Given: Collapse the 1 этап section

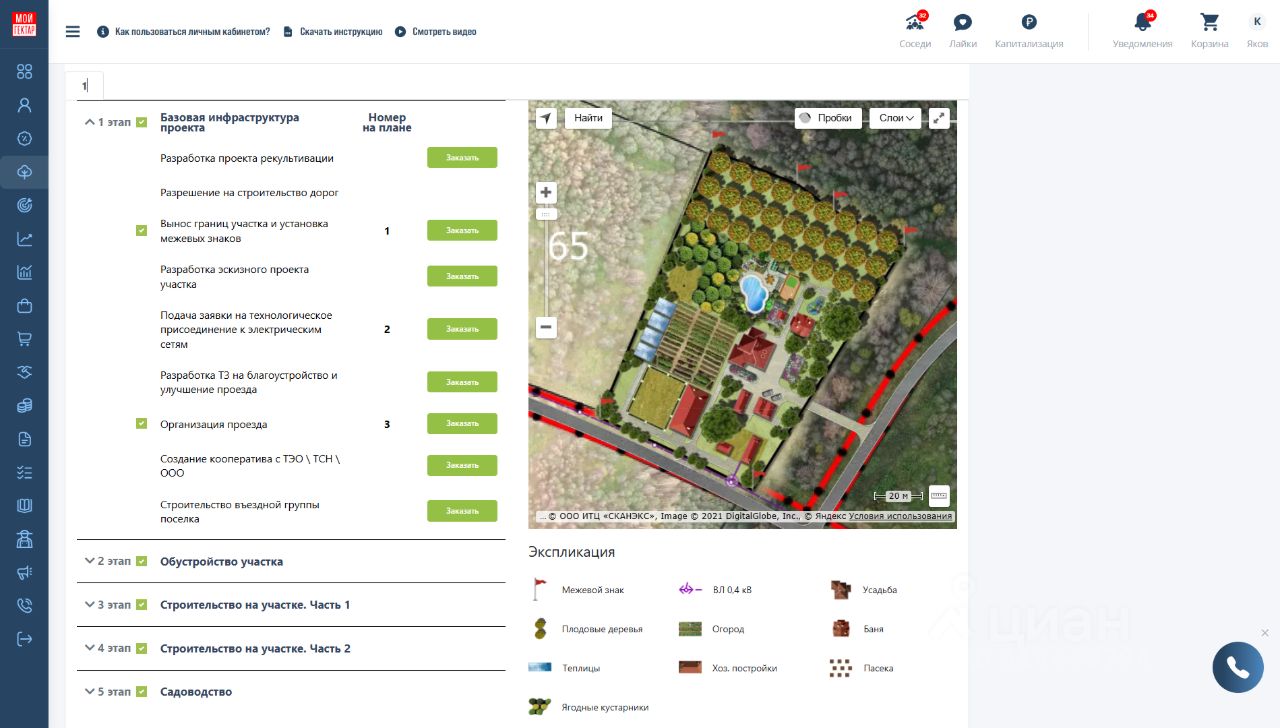Looking at the screenshot, I should (90, 122).
